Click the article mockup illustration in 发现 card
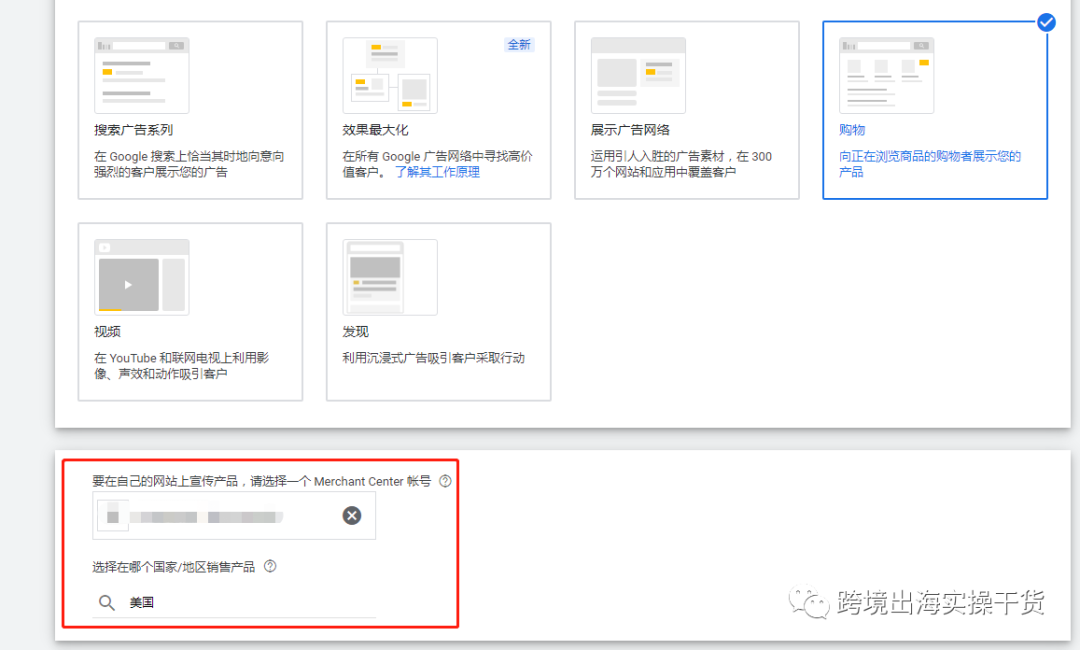This screenshot has height=650, width=1080. click(x=389, y=277)
